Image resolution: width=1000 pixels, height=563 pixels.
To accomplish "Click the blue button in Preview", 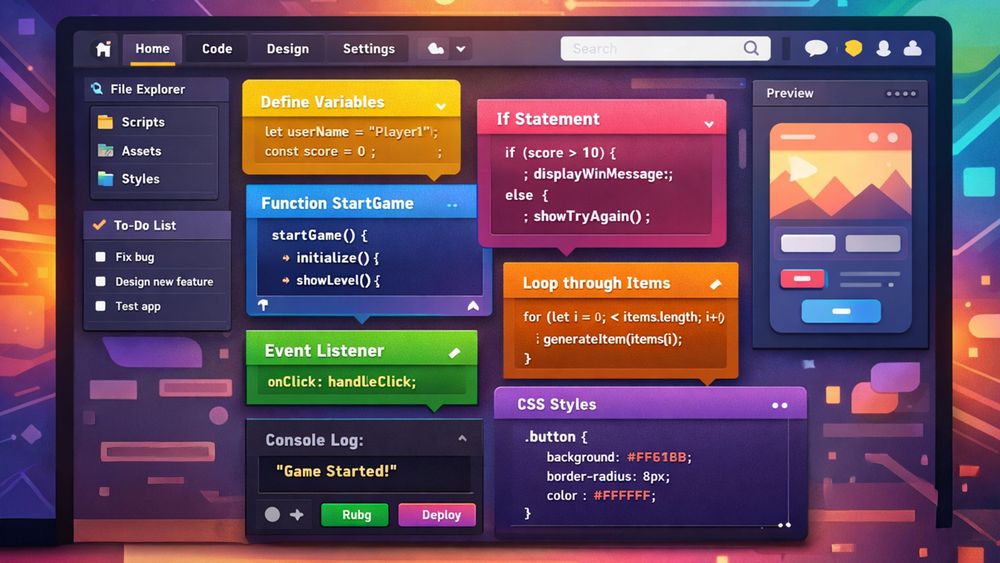I will [841, 311].
